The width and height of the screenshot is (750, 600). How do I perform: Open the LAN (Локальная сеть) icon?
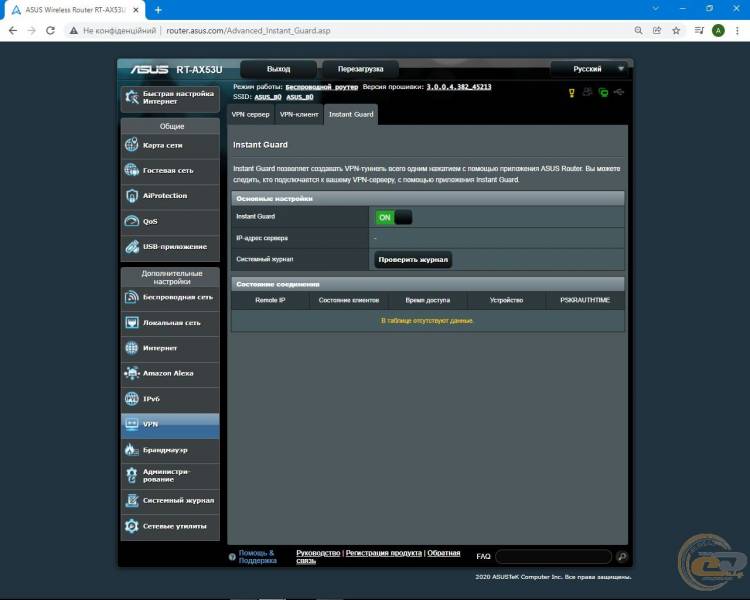coord(132,322)
